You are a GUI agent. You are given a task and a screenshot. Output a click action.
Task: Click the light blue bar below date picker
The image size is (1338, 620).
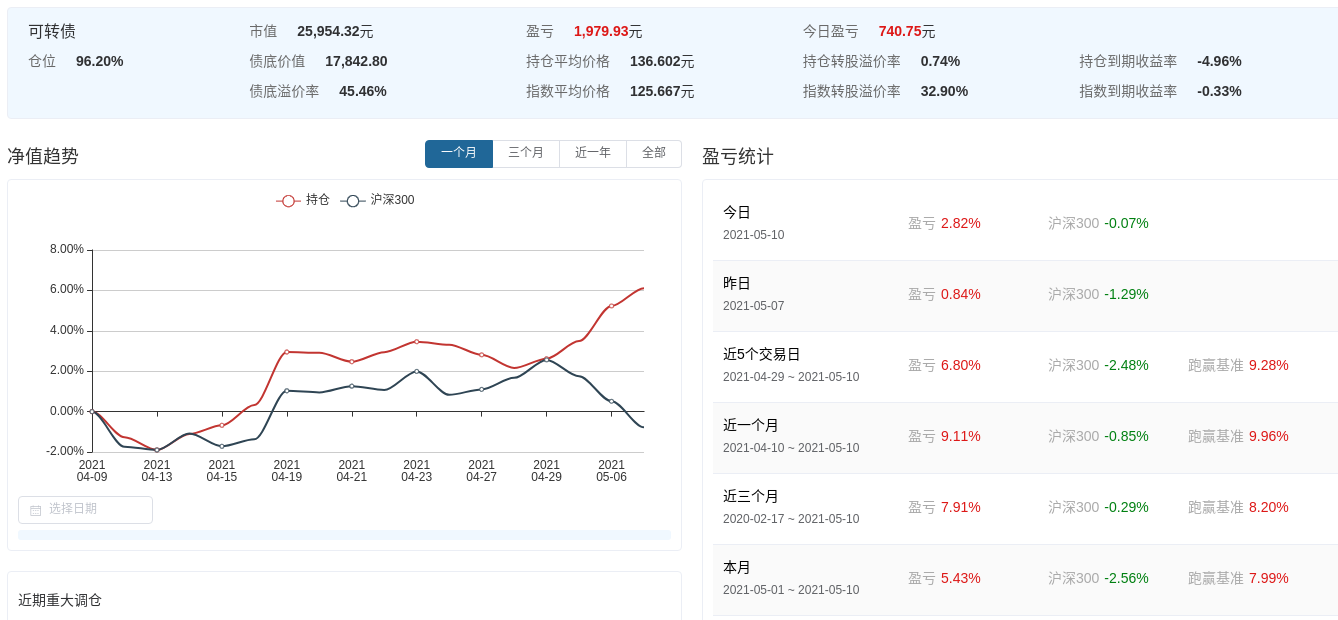point(344,535)
